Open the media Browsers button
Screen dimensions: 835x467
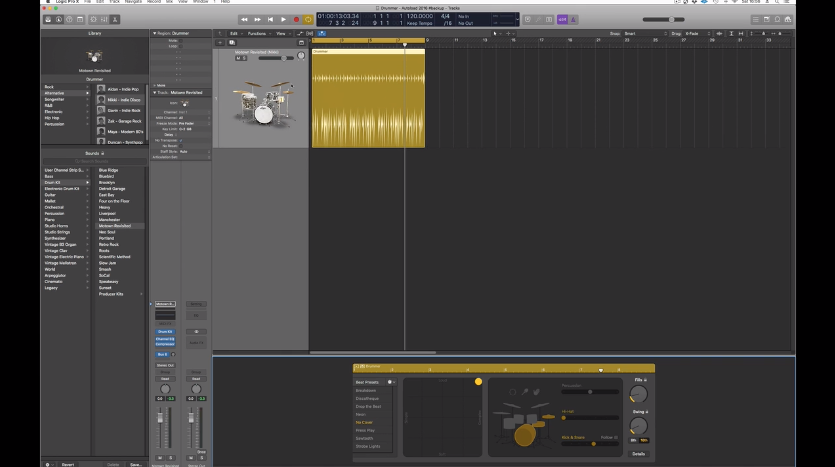788,20
